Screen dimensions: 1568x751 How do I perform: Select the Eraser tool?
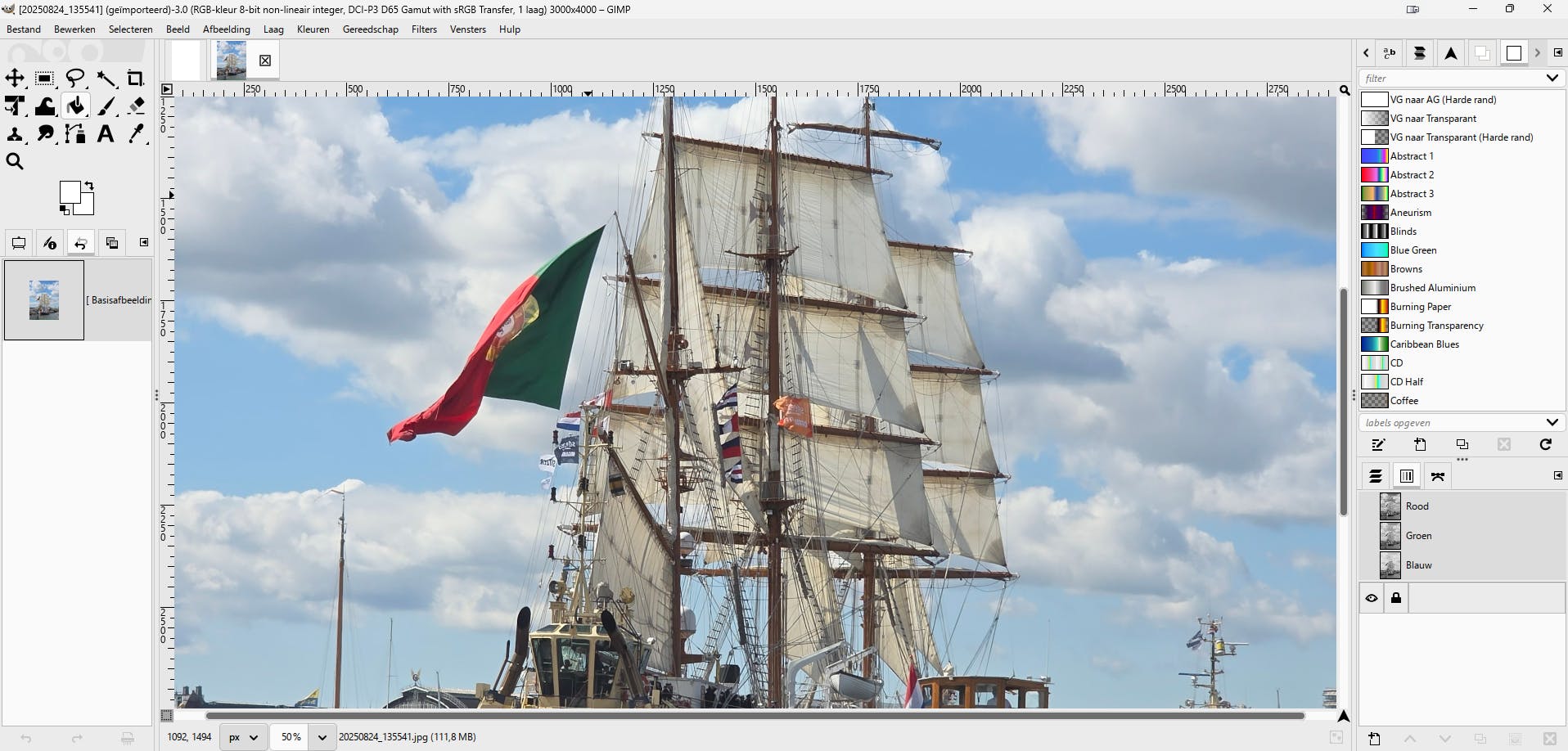coord(136,106)
